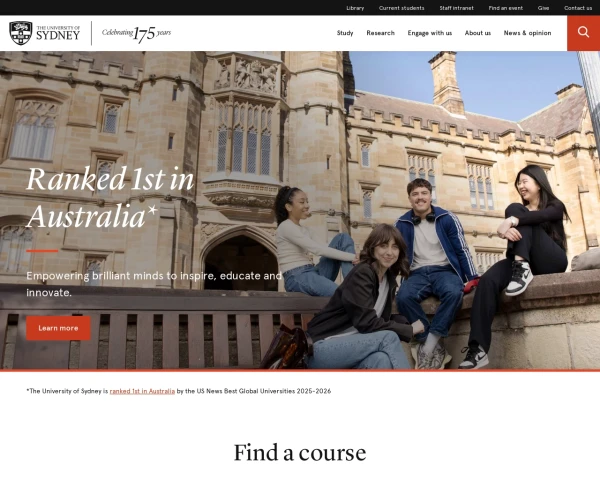Open the Research menu
The width and height of the screenshot is (600, 480).
pos(380,33)
